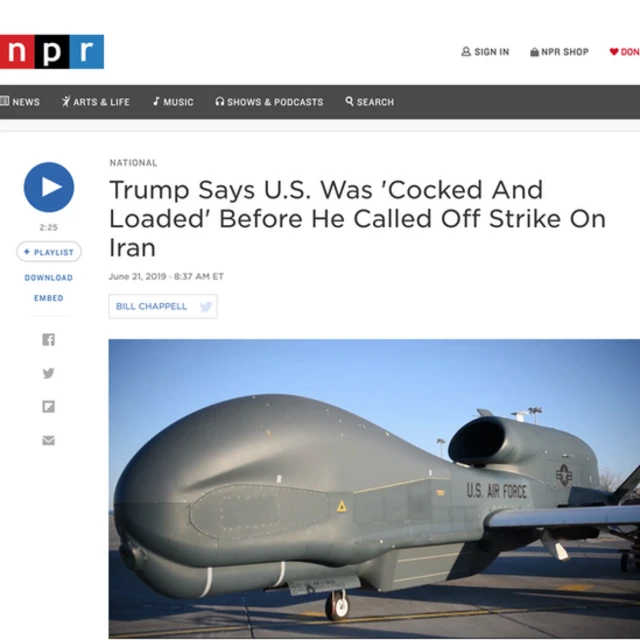Expand Shows & Podcasts menu

click(x=269, y=102)
